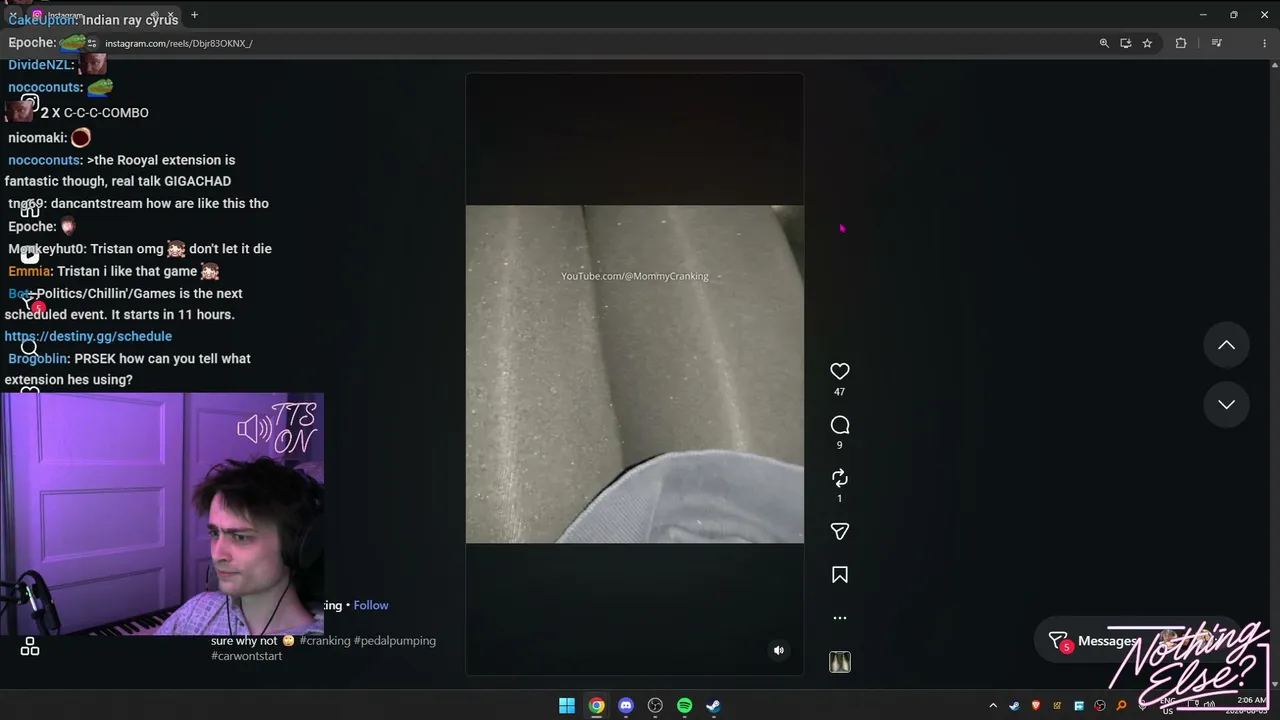Image resolution: width=1280 pixels, height=720 pixels.
Task: Click the Steam icon in the system tray
Action: point(1014,706)
